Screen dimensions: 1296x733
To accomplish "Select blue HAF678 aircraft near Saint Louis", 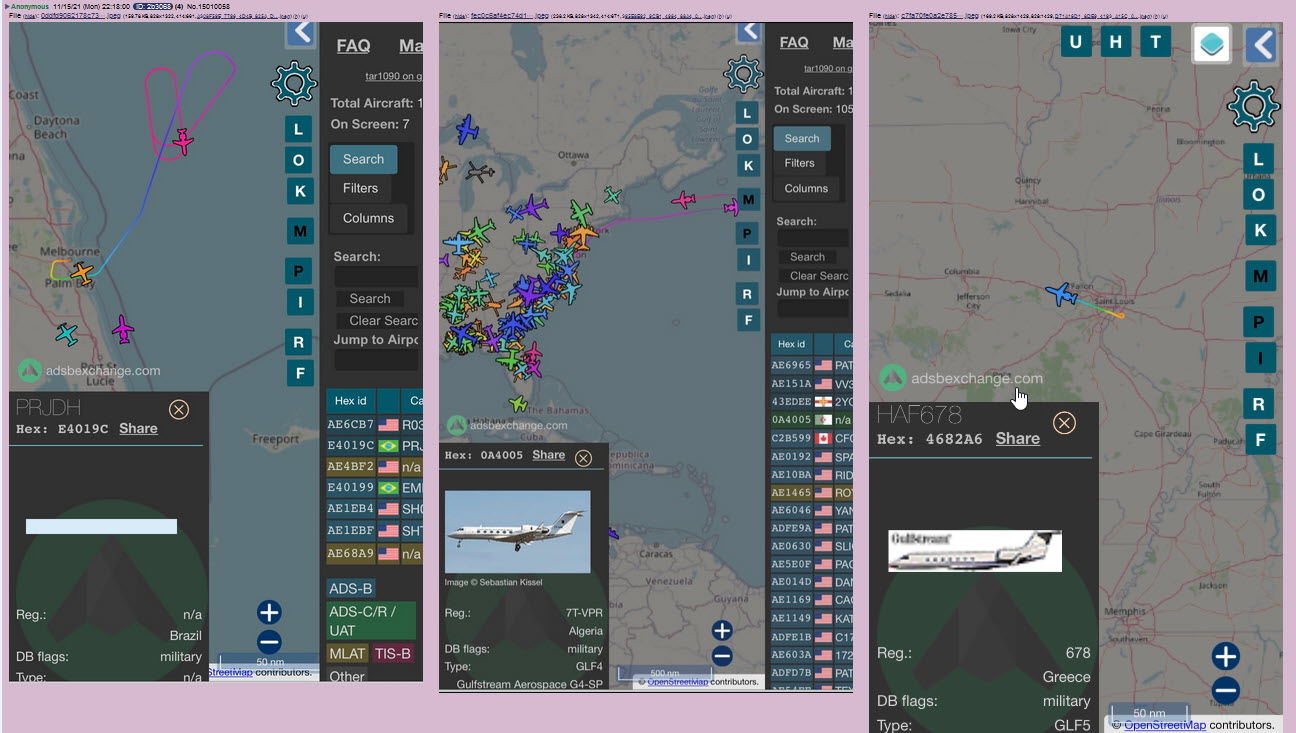I will (1061, 293).
